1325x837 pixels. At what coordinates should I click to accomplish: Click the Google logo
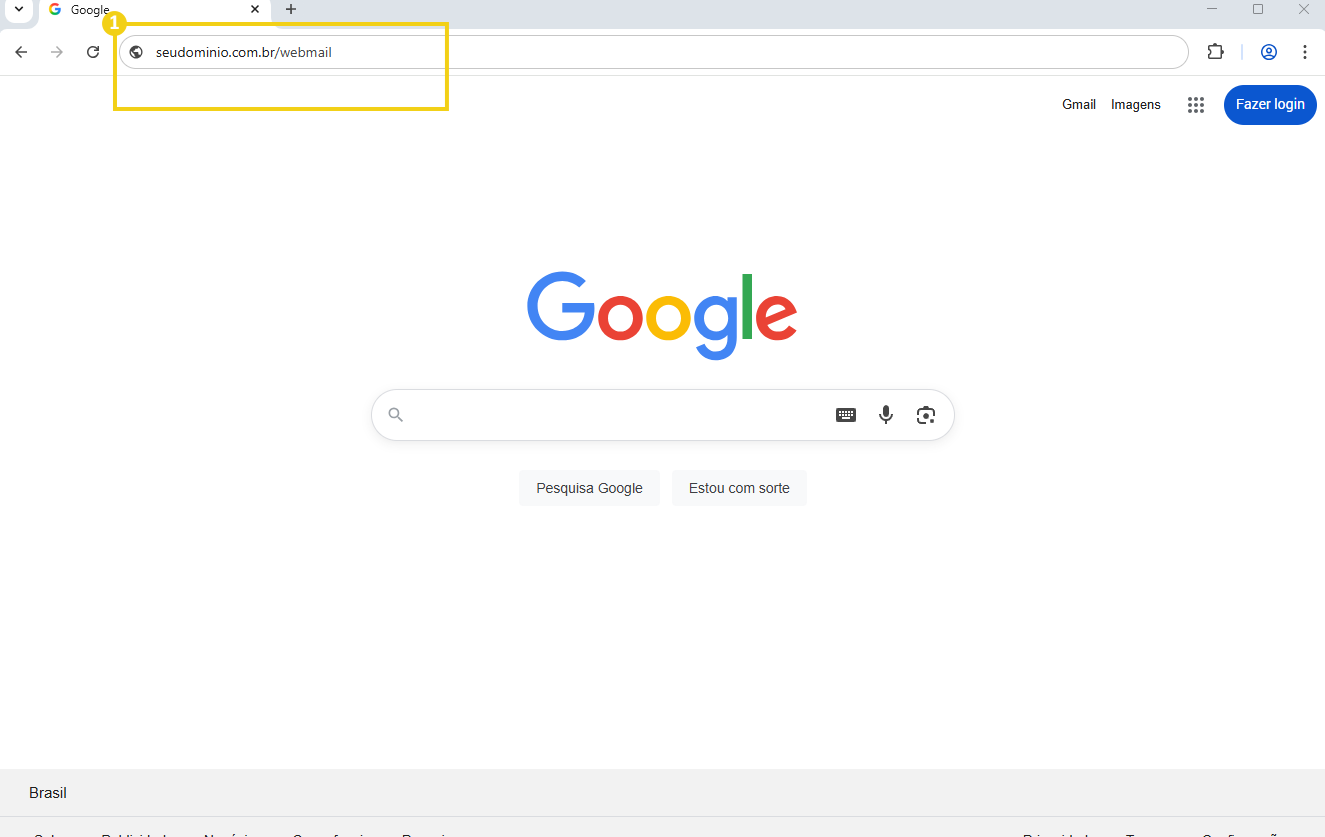662,315
